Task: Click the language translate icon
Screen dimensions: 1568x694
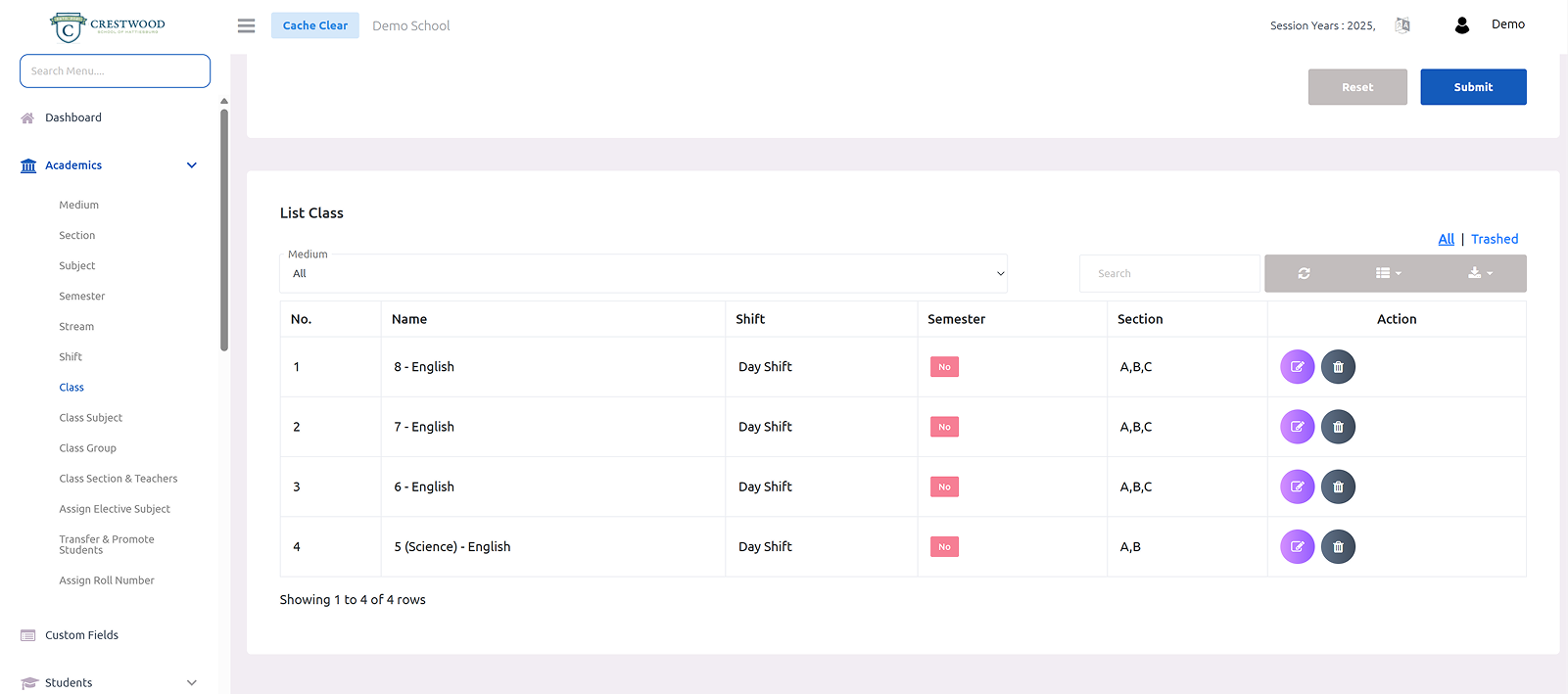Action: (x=1402, y=25)
